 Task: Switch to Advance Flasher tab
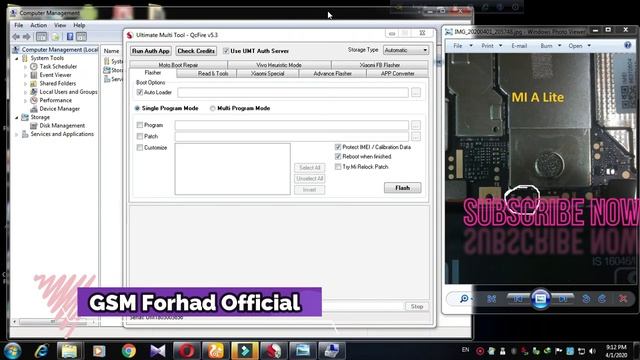[x=332, y=73]
